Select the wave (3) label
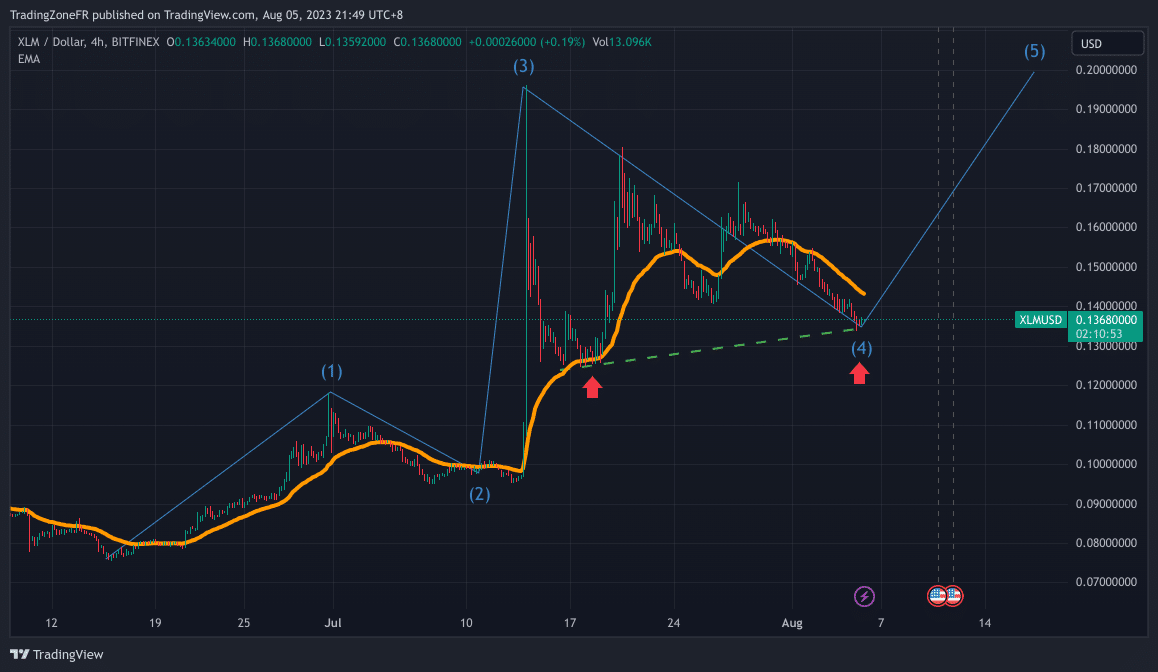1158x672 pixels. (524, 66)
